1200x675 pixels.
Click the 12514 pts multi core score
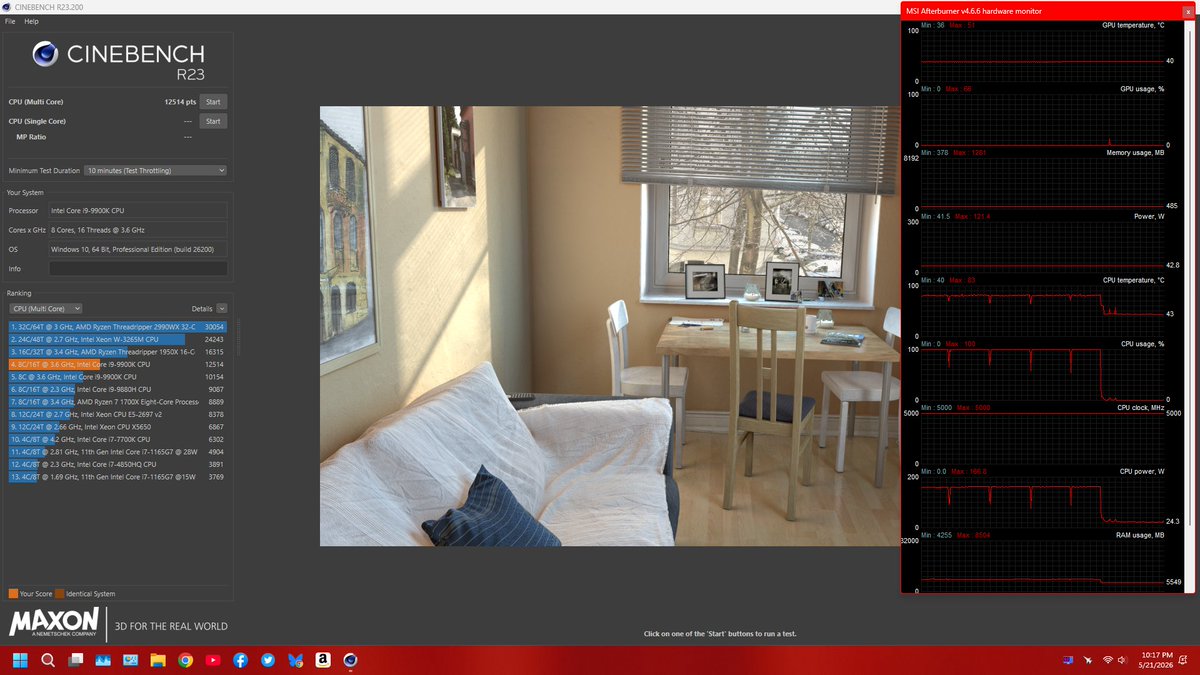[x=180, y=102]
